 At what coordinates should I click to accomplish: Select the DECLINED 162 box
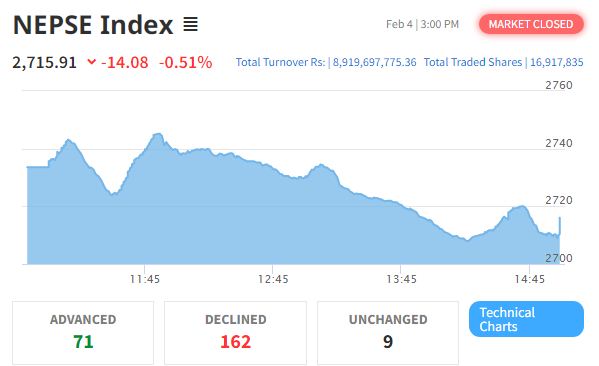tap(235, 333)
